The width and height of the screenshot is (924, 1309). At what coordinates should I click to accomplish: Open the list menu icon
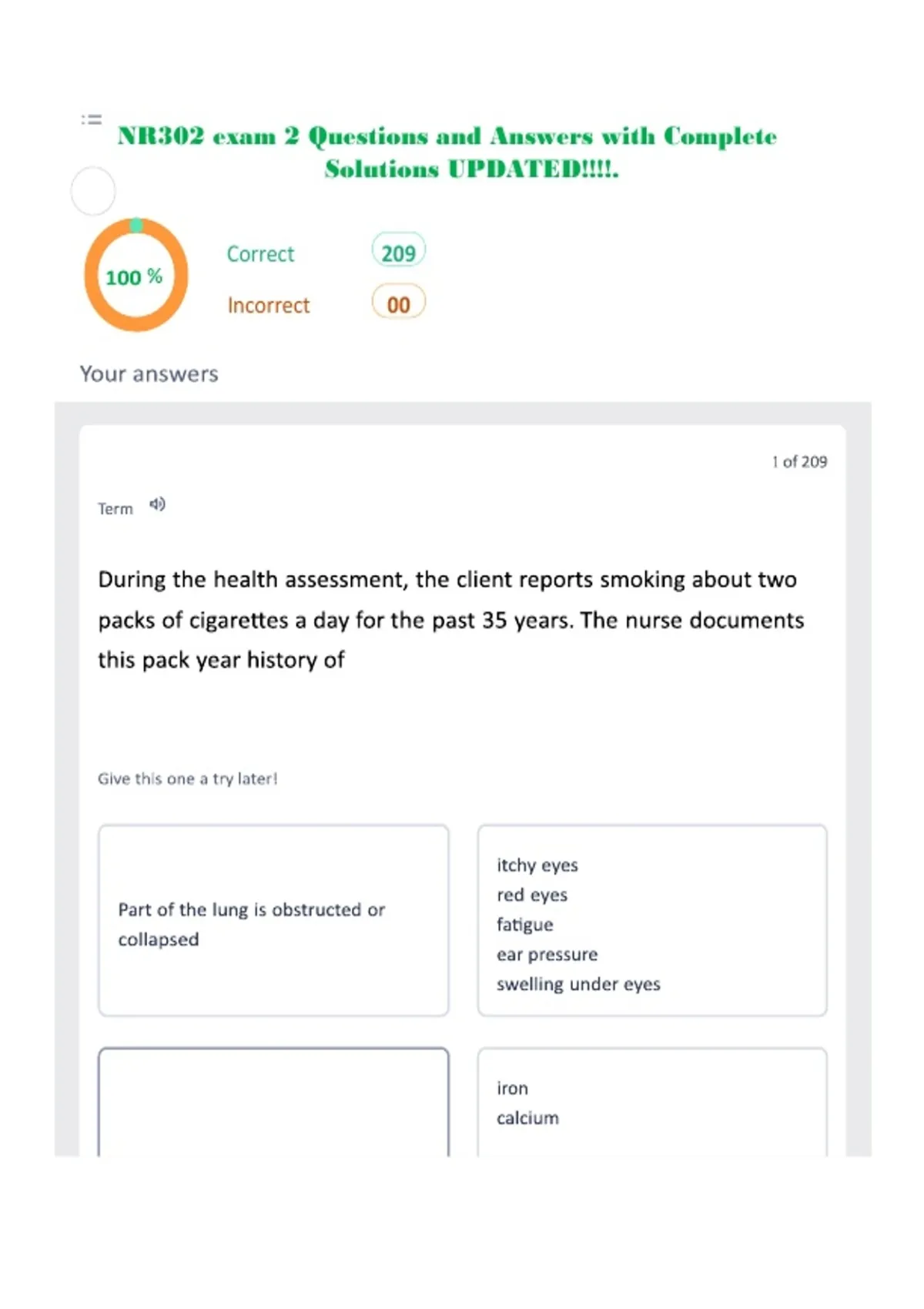point(92,119)
